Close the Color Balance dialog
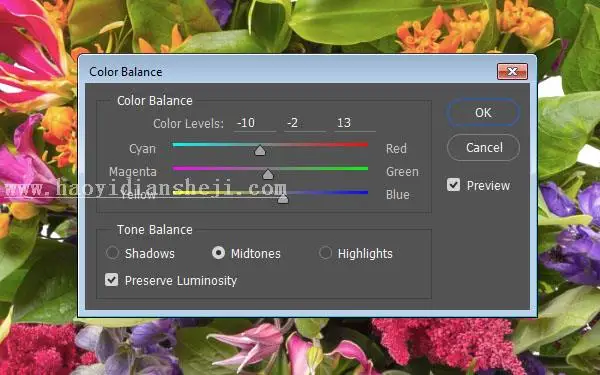This screenshot has width=600, height=375. click(512, 71)
